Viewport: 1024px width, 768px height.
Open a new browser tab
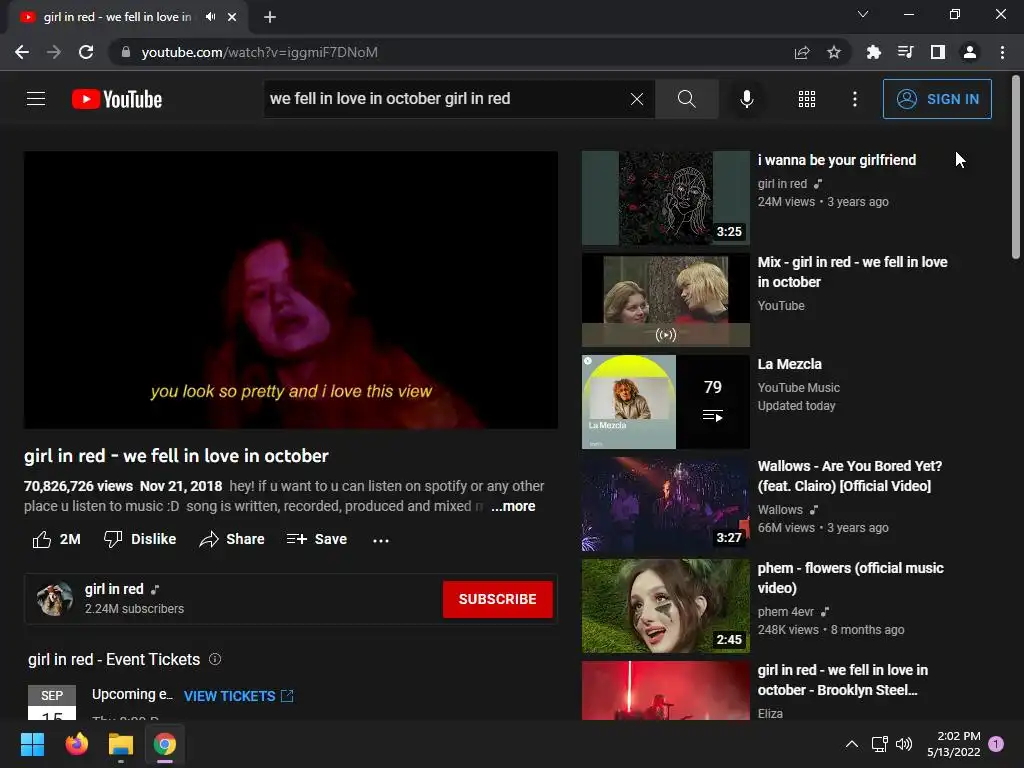tap(270, 17)
